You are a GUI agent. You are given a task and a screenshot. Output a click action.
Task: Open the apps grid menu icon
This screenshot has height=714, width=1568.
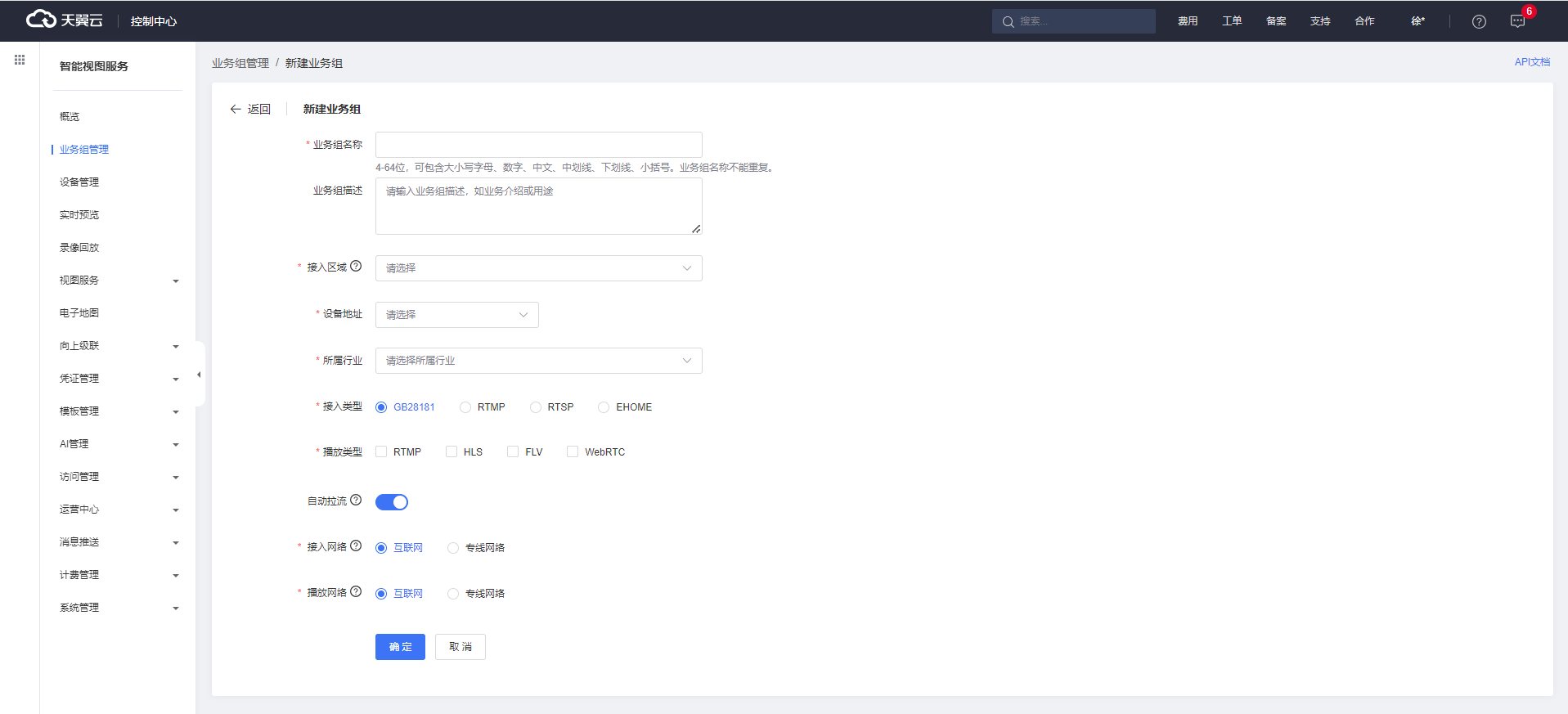(x=20, y=60)
